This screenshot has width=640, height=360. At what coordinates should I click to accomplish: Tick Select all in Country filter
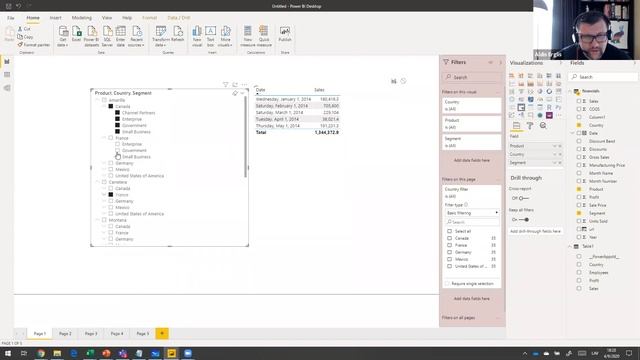(449, 231)
